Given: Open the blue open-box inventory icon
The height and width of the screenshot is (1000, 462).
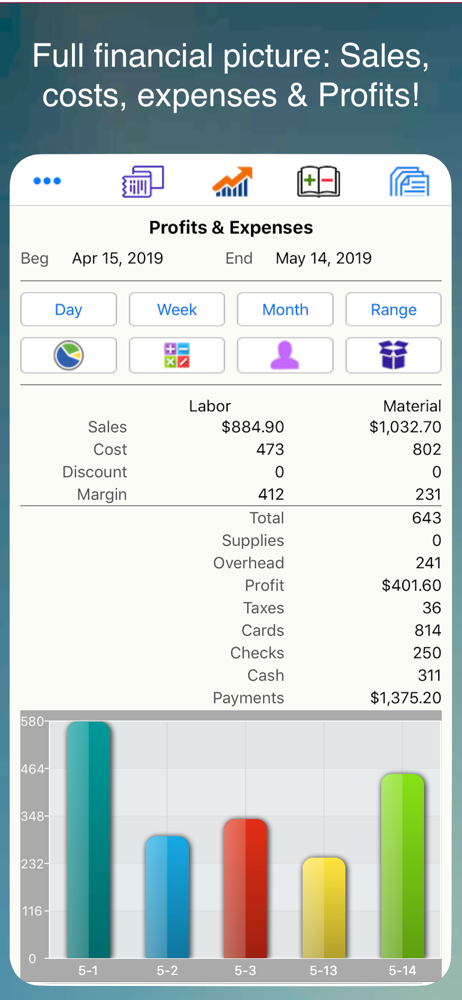Looking at the screenshot, I should [x=394, y=355].
